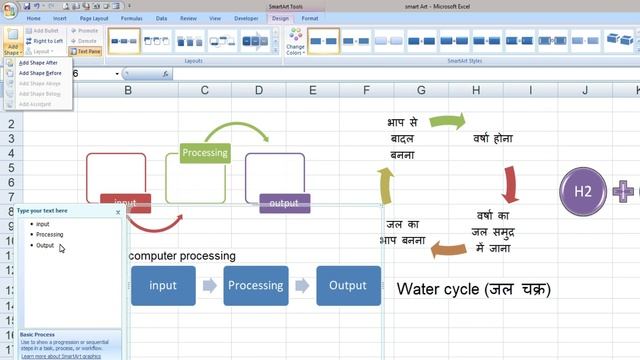Apply the third layout in Layouts gallery

tap(189, 41)
